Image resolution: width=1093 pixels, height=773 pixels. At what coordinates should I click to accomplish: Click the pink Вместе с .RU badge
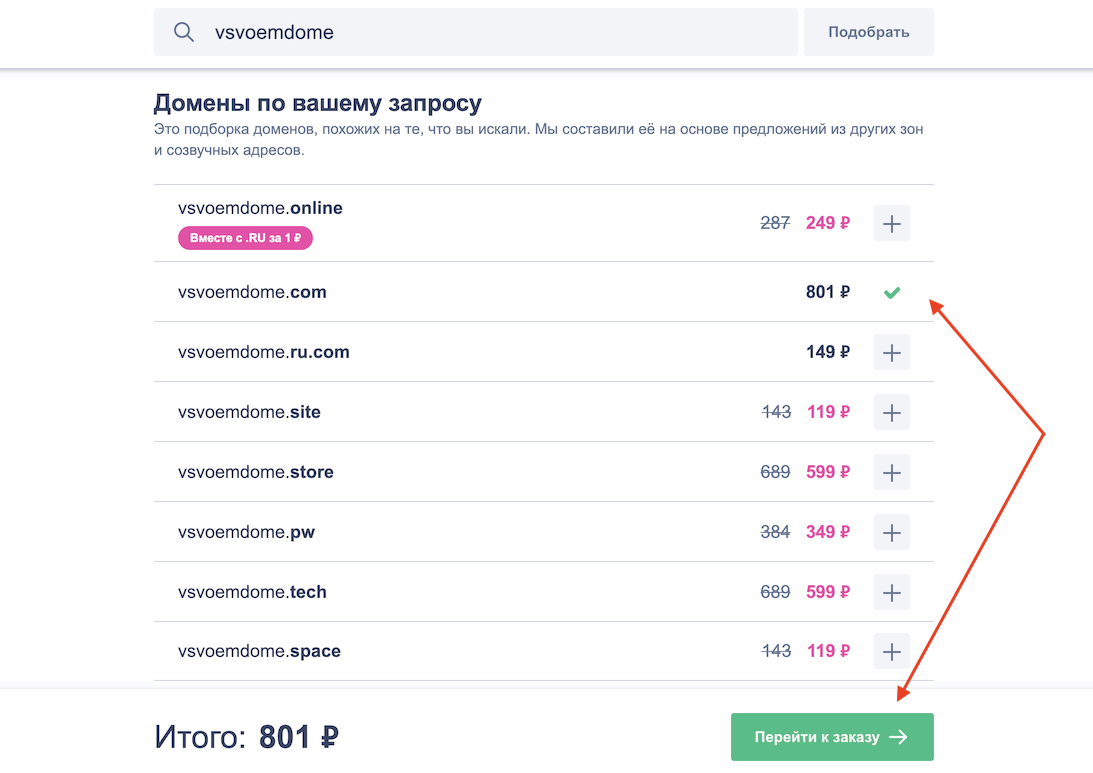pyautogui.click(x=245, y=238)
